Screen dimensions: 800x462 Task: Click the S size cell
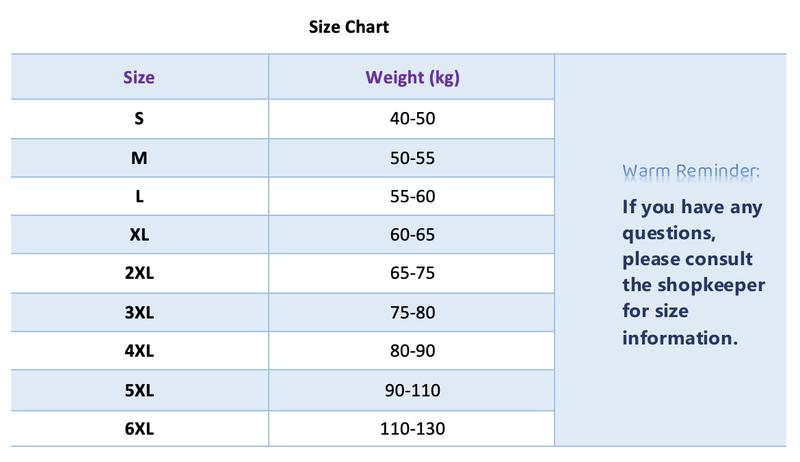[x=139, y=118]
